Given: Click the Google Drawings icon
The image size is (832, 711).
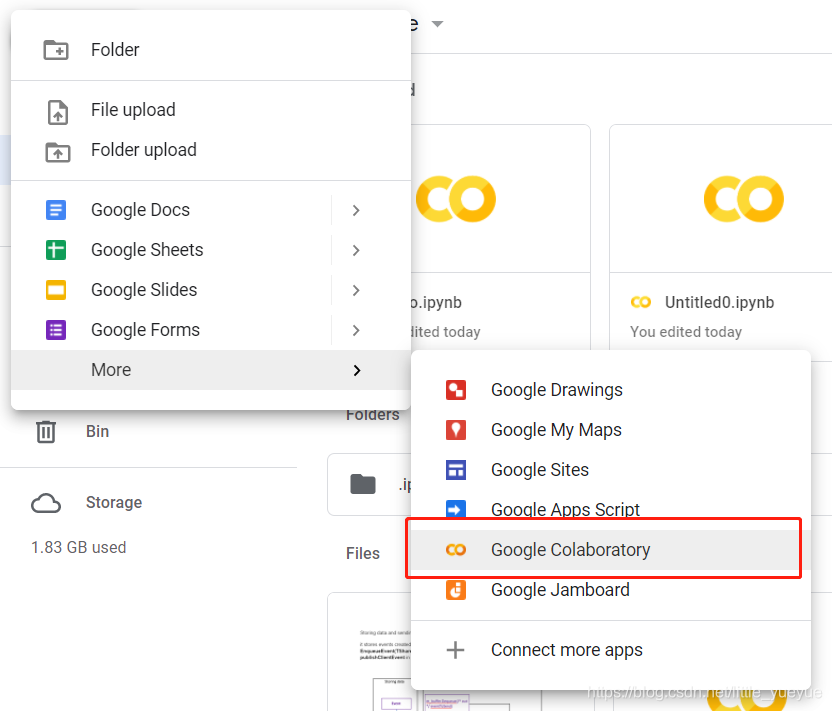Looking at the screenshot, I should tap(456, 390).
